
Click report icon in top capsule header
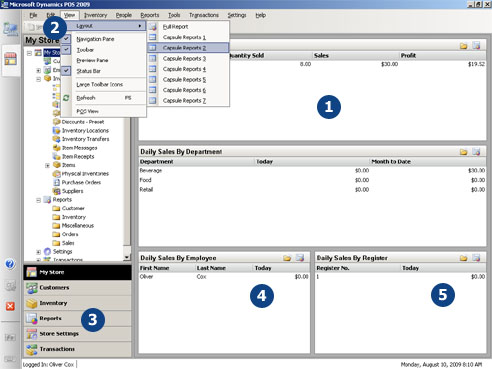[476, 46]
